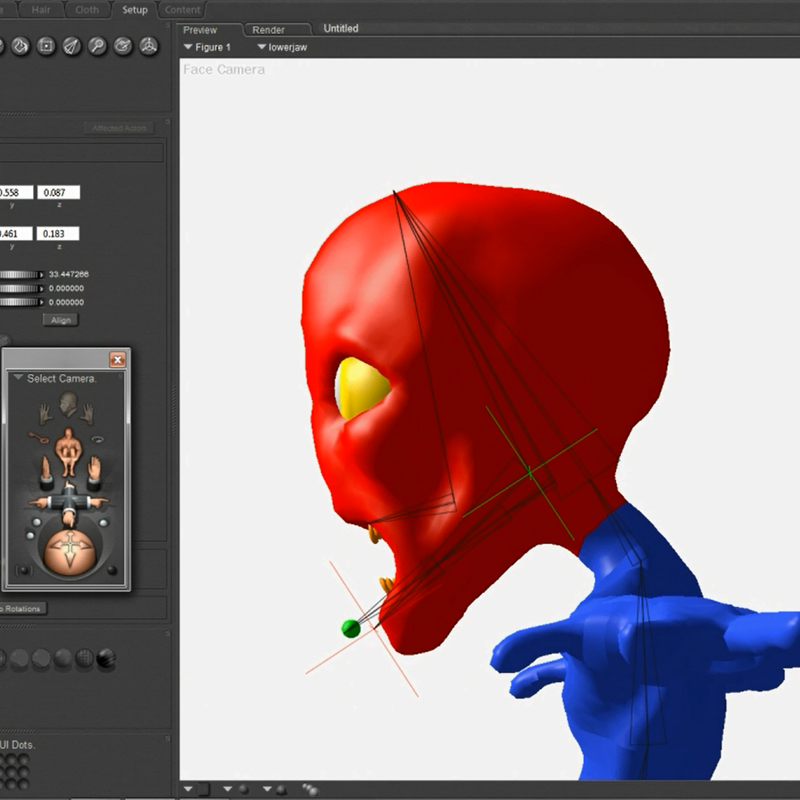Click the upper-left silver dot above trackball
This screenshot has height=800, width=800.
tap(37, 522)
